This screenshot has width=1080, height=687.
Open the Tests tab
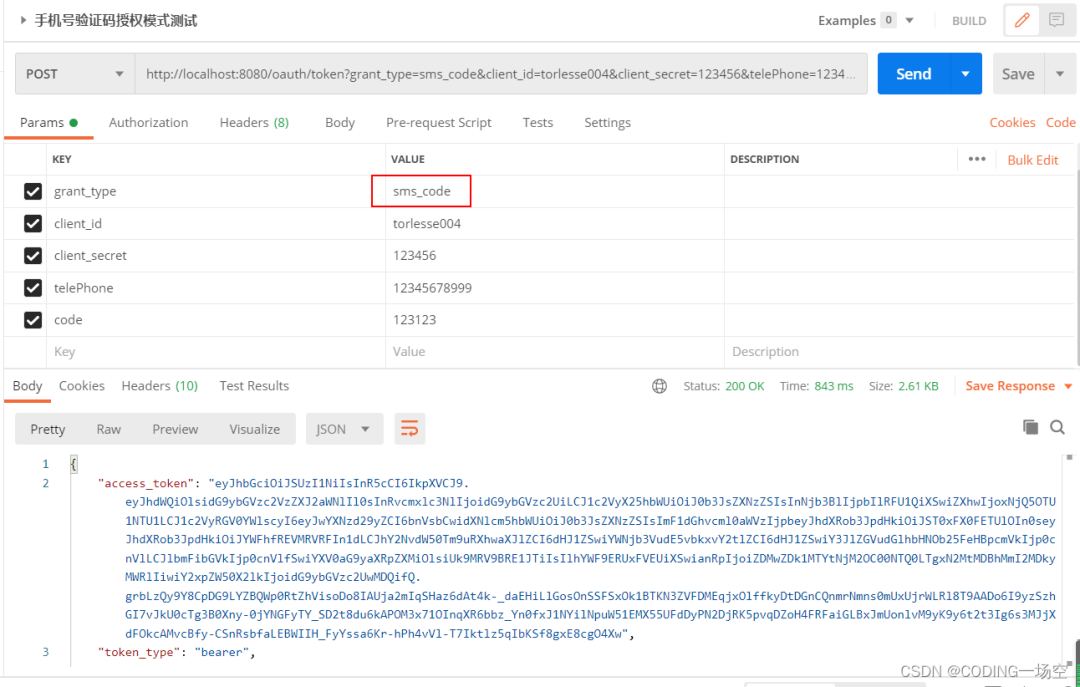537,122
